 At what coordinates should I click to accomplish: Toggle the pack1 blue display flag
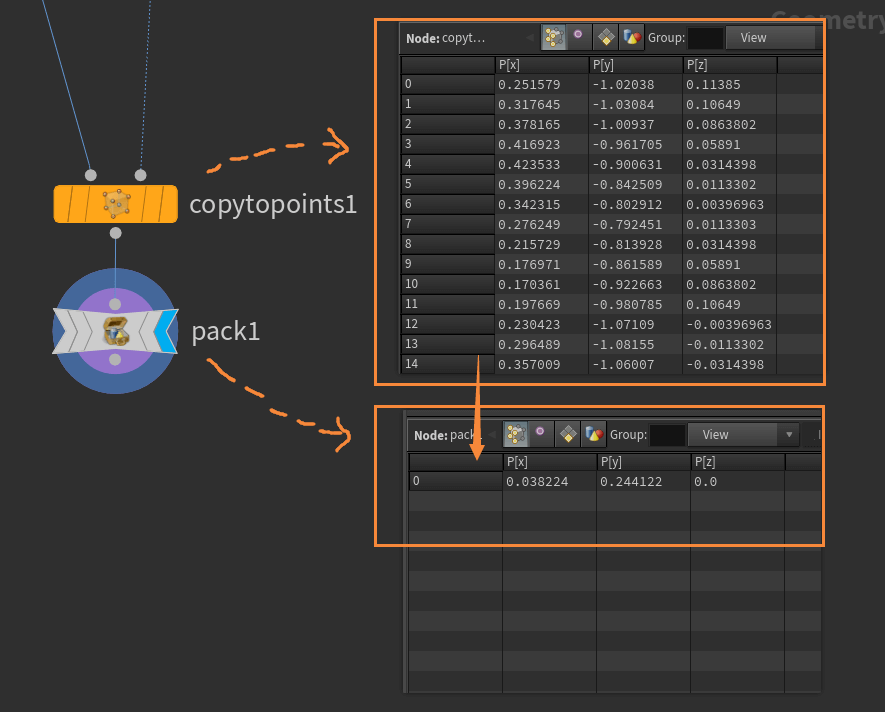(165, 331)
